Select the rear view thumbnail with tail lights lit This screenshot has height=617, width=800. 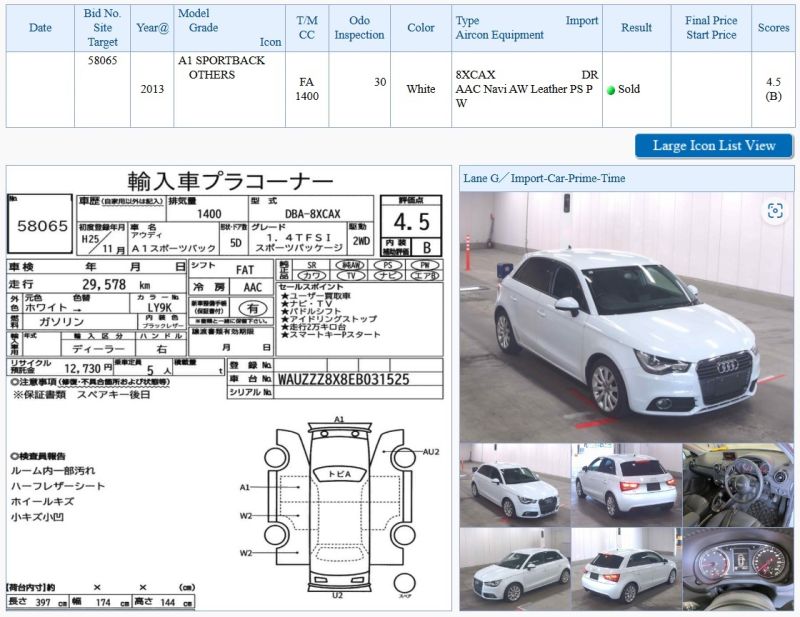[627, 485]
